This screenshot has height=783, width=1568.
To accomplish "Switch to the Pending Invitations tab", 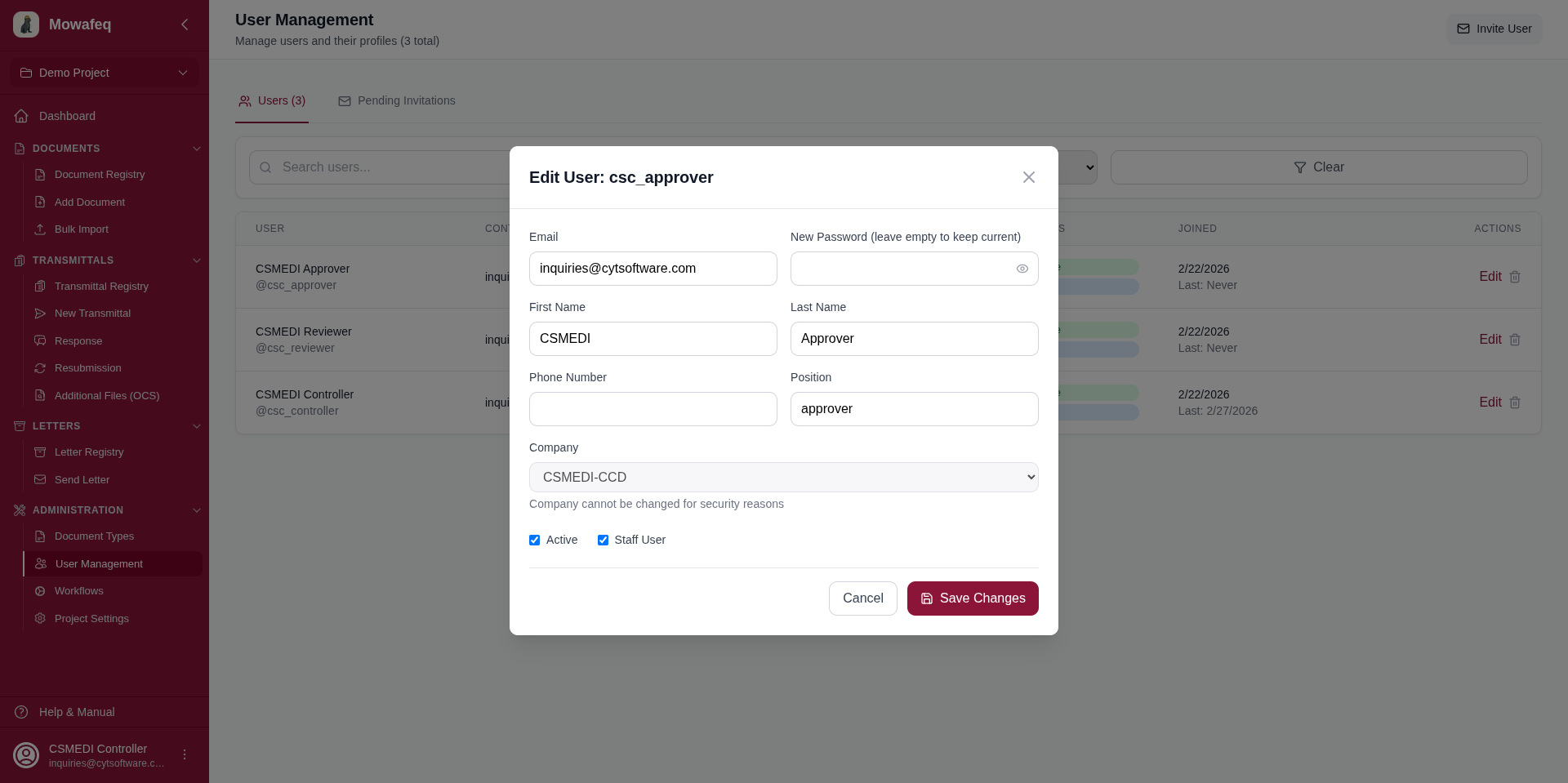I will (397, 100).
